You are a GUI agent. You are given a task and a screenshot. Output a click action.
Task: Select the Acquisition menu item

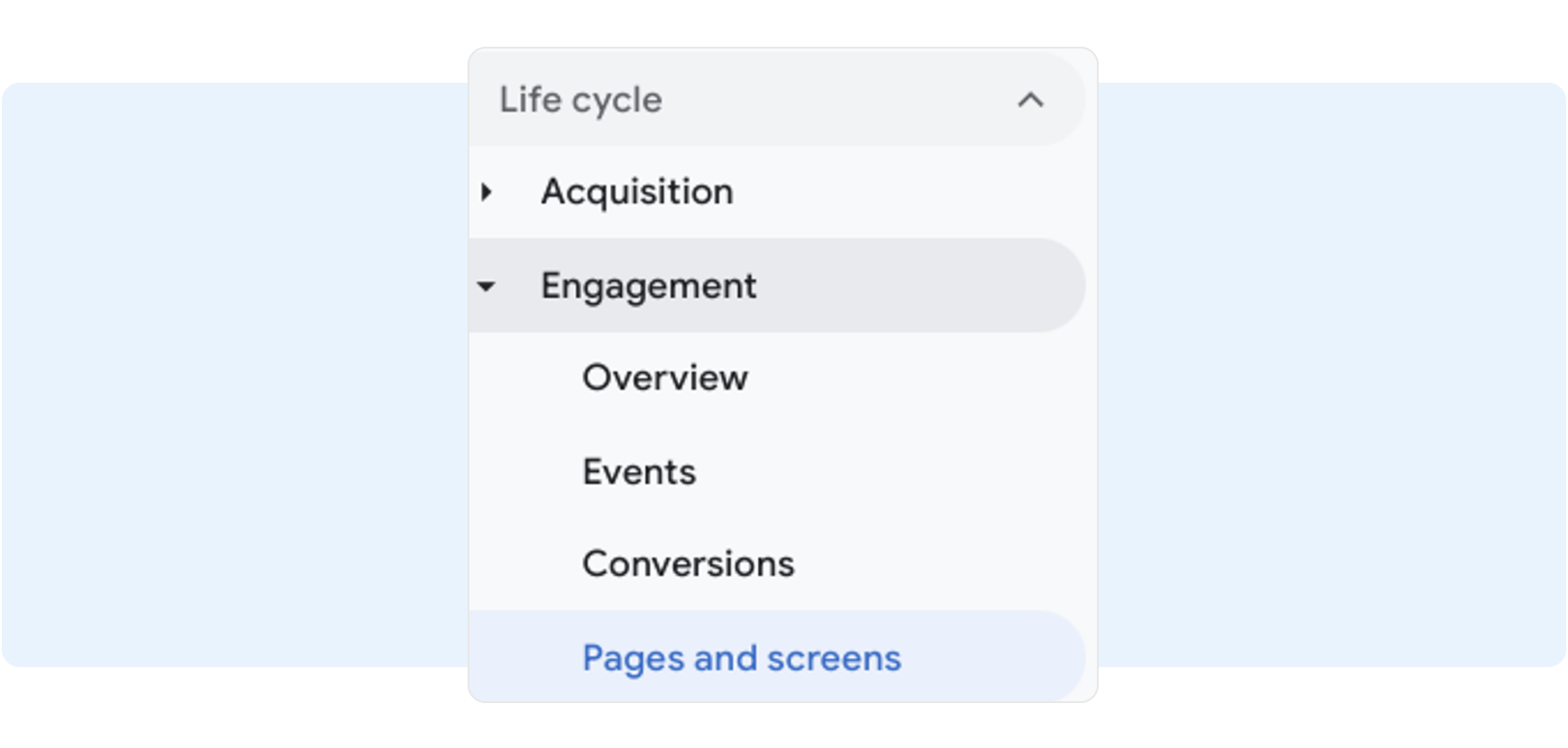(x=637, y=191)
